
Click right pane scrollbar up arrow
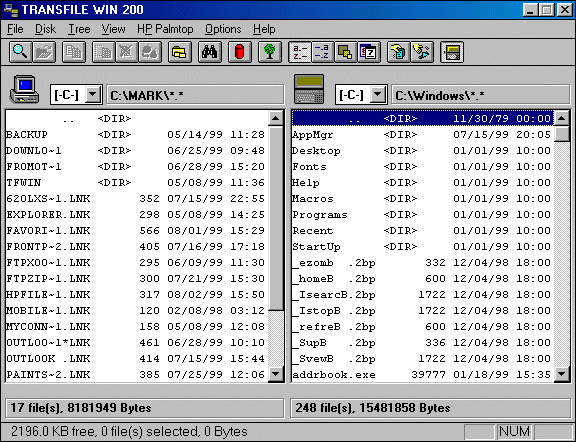(x=562, y=118)
